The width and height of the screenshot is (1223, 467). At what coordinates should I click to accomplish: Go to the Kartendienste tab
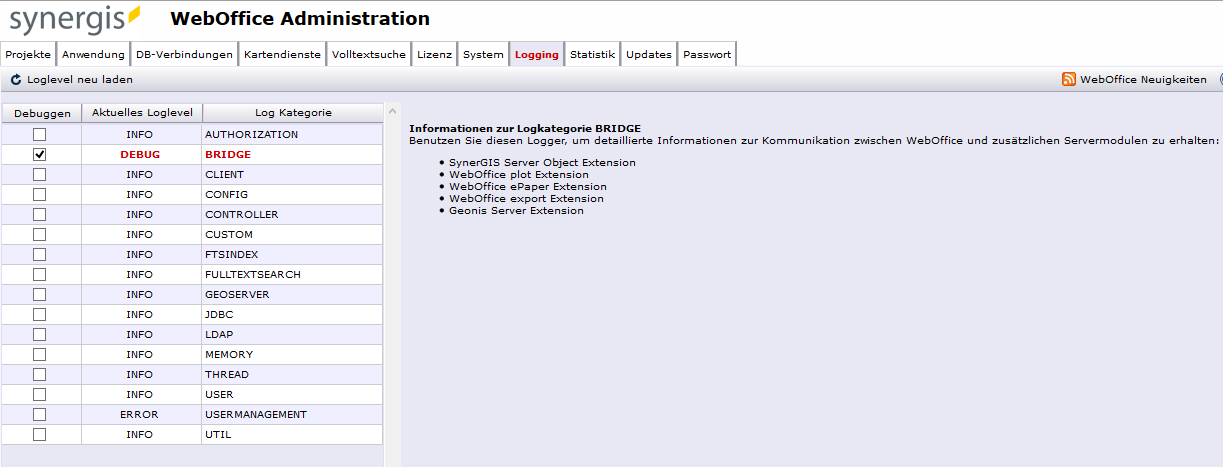click(282, 55)
